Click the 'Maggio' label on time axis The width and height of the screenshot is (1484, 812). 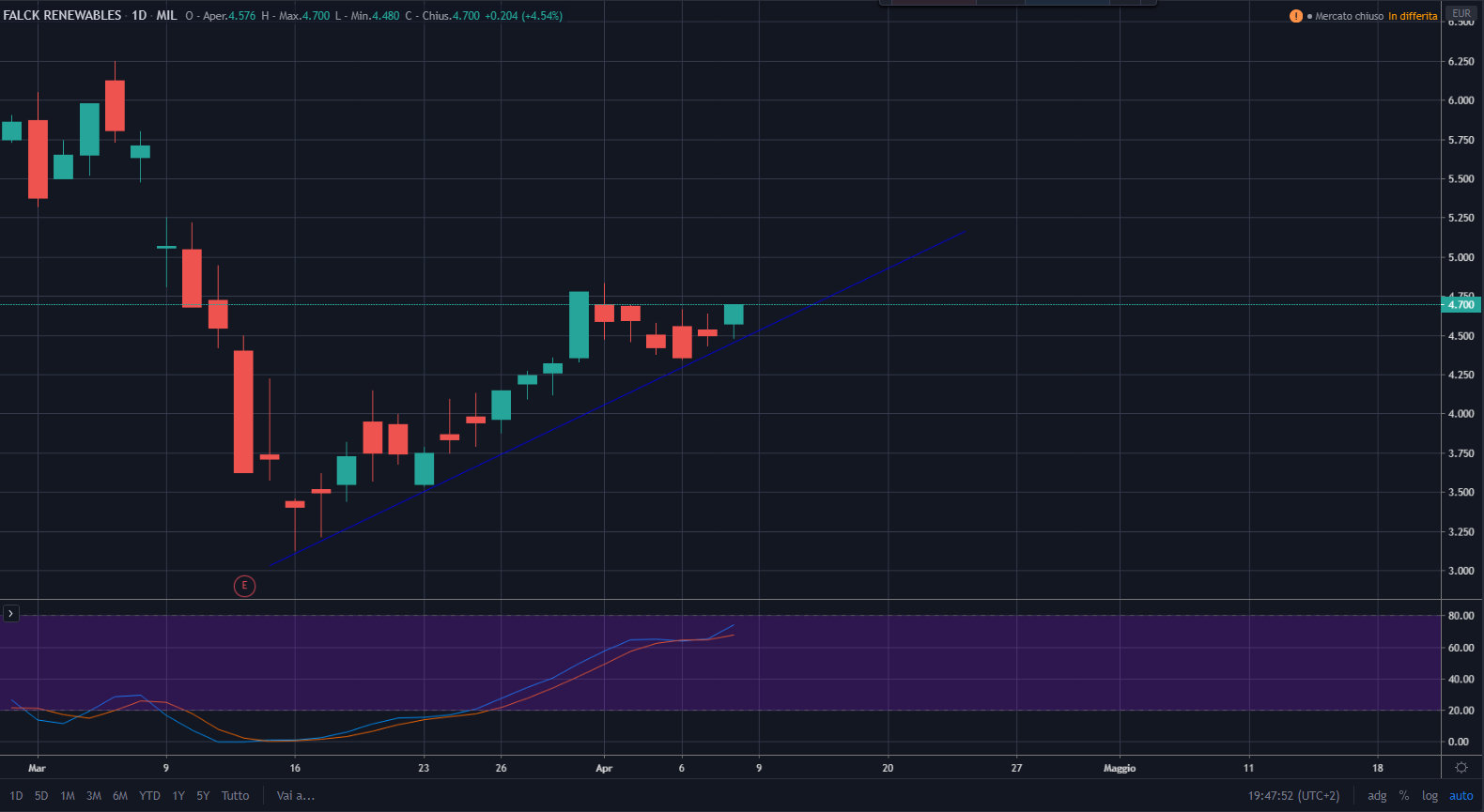click(1120, 768)
